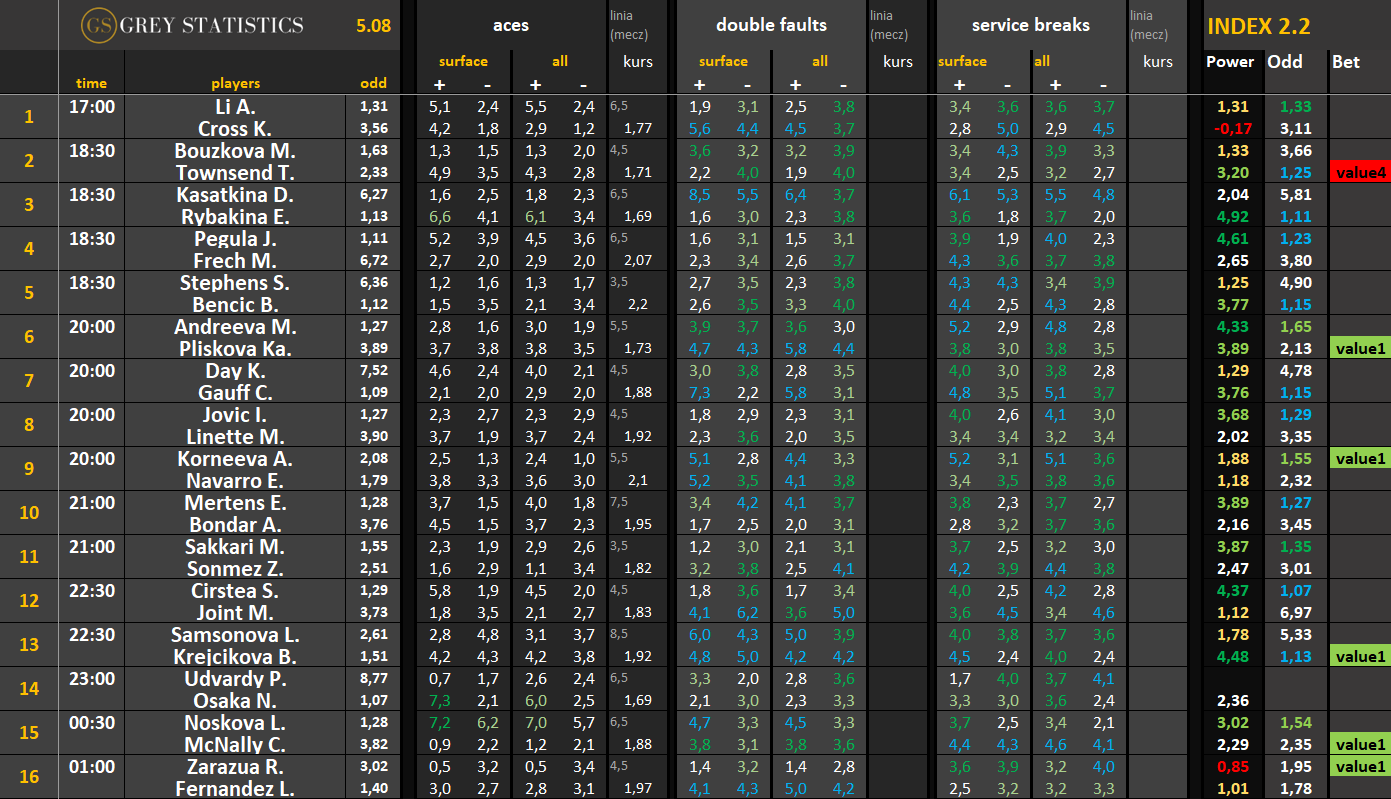The width and height of the screenshot is (1391, 799).
Task: Select player Kasatkina D.
Action: (235, 194)
